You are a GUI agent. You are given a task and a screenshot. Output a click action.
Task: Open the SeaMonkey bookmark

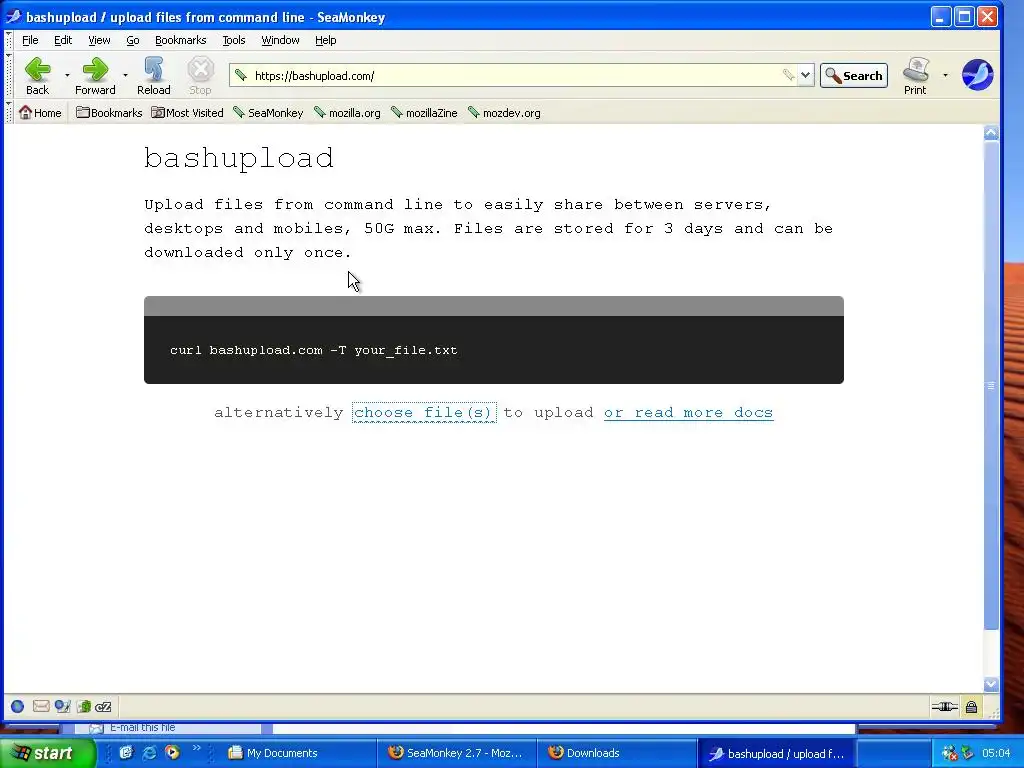pyautogui.click(x=268, y=112)
